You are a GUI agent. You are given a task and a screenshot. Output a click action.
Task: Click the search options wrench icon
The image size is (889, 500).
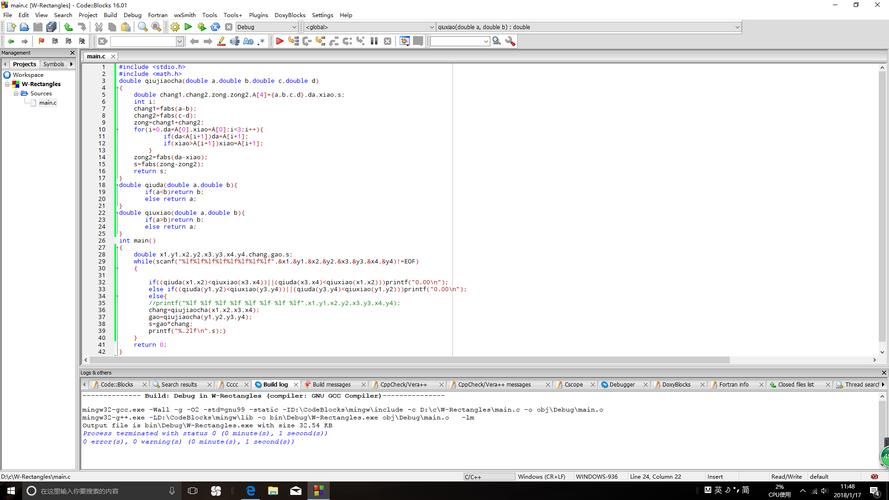[510, 41]
